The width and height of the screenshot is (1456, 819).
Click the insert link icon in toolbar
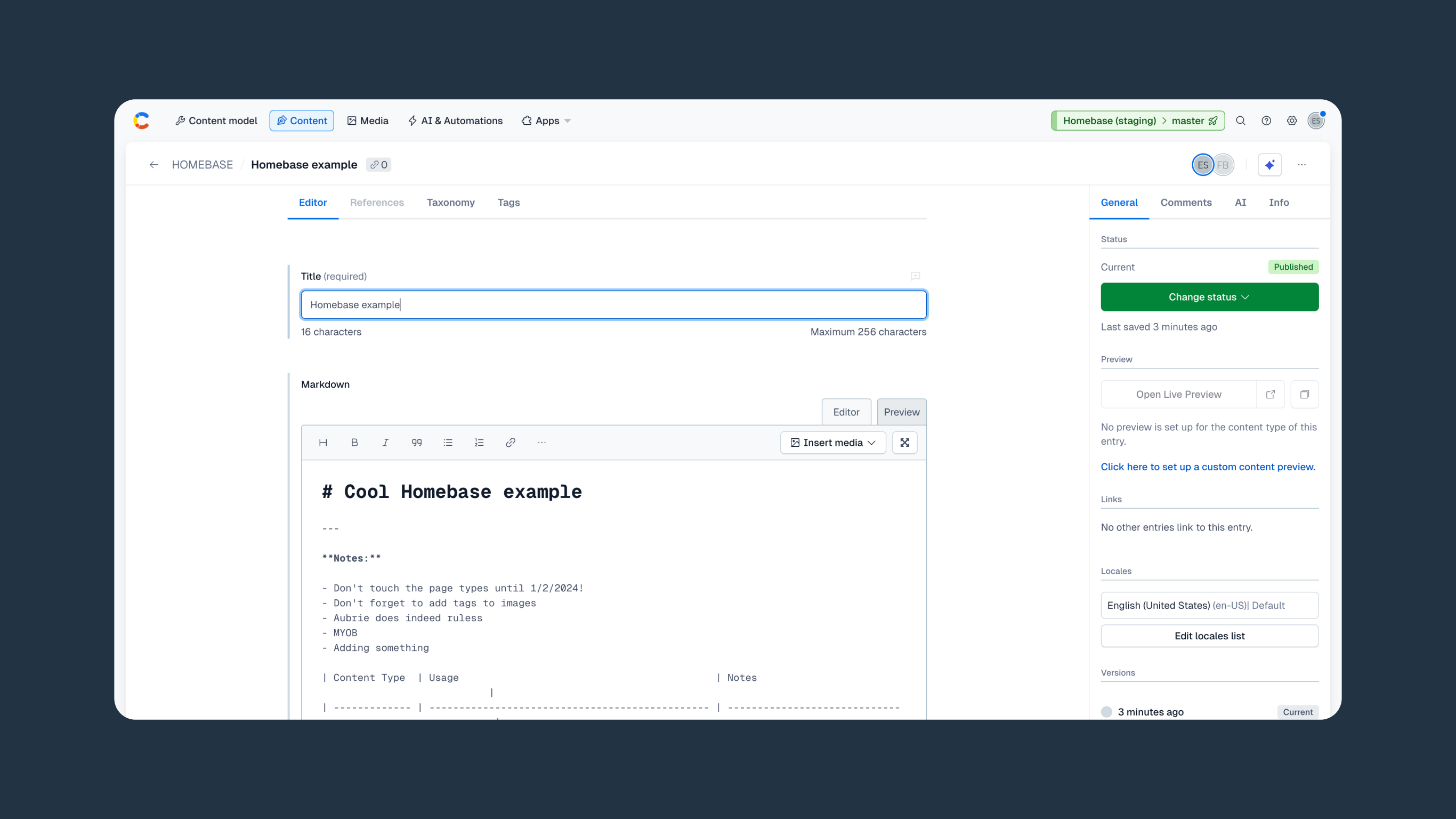click(x=510, y=443)
